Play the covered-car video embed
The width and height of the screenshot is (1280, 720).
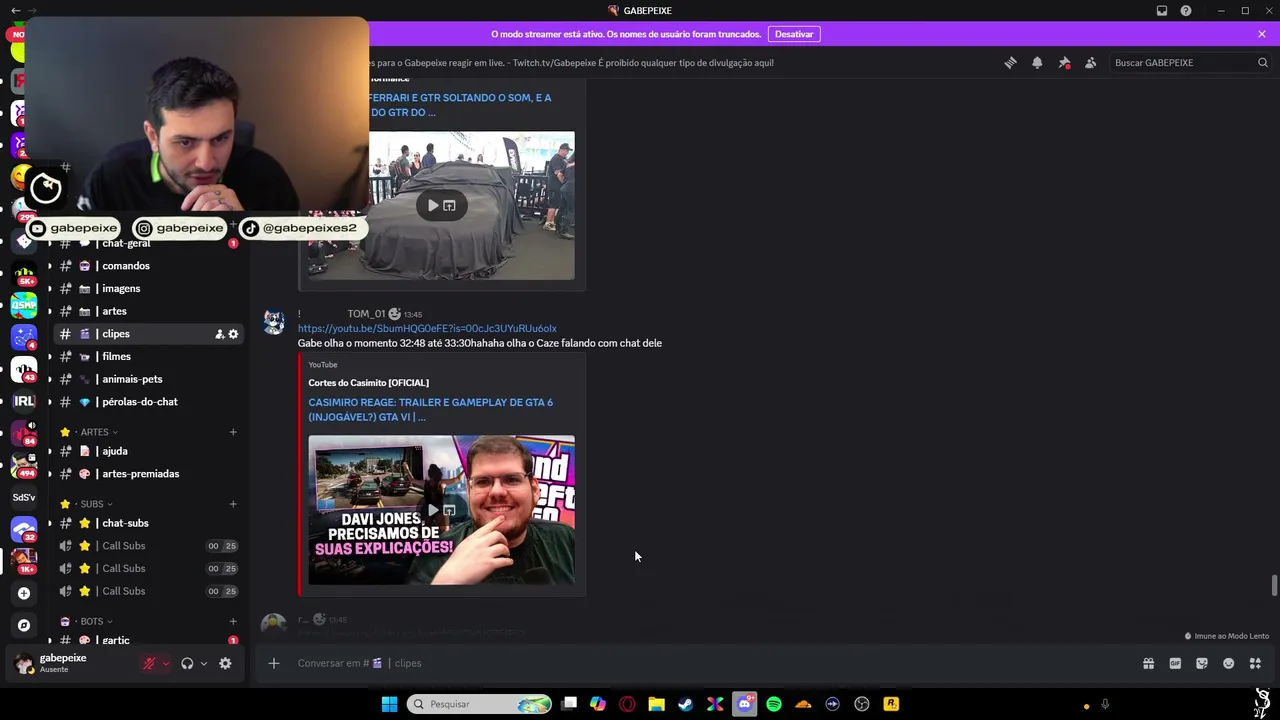coord(433,206)
